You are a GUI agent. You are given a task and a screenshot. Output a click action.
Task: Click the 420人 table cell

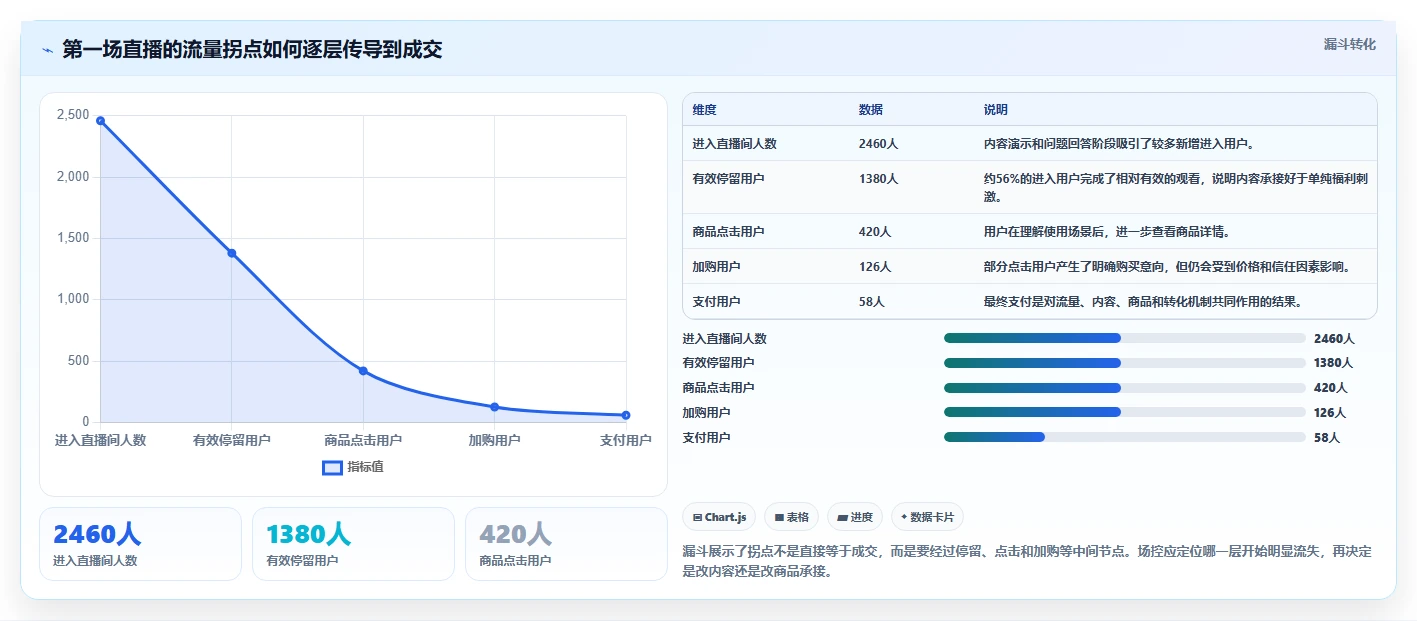coord(875,232)
